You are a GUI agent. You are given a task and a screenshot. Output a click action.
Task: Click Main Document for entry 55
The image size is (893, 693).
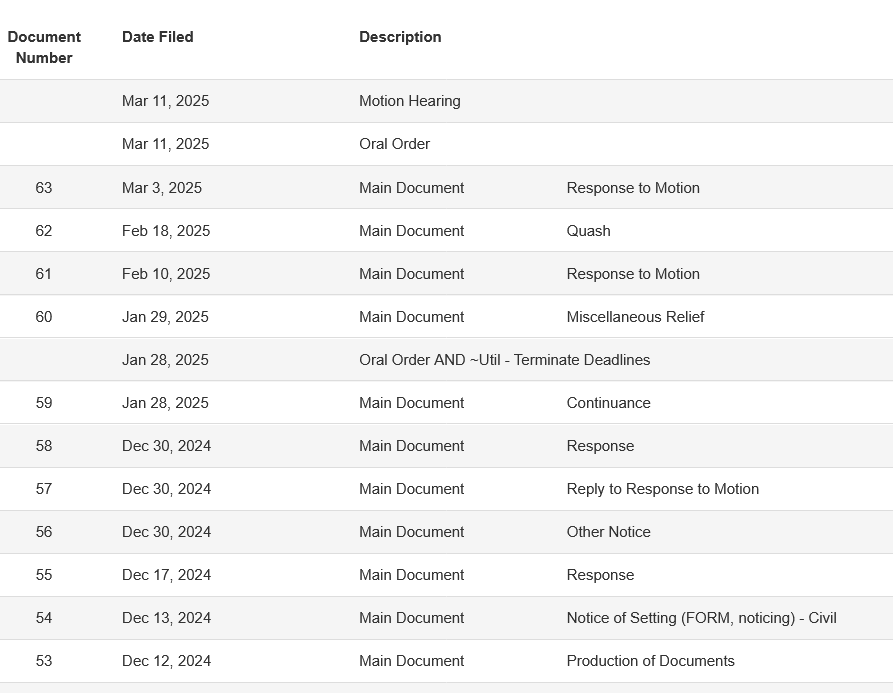tap(412, 575)
